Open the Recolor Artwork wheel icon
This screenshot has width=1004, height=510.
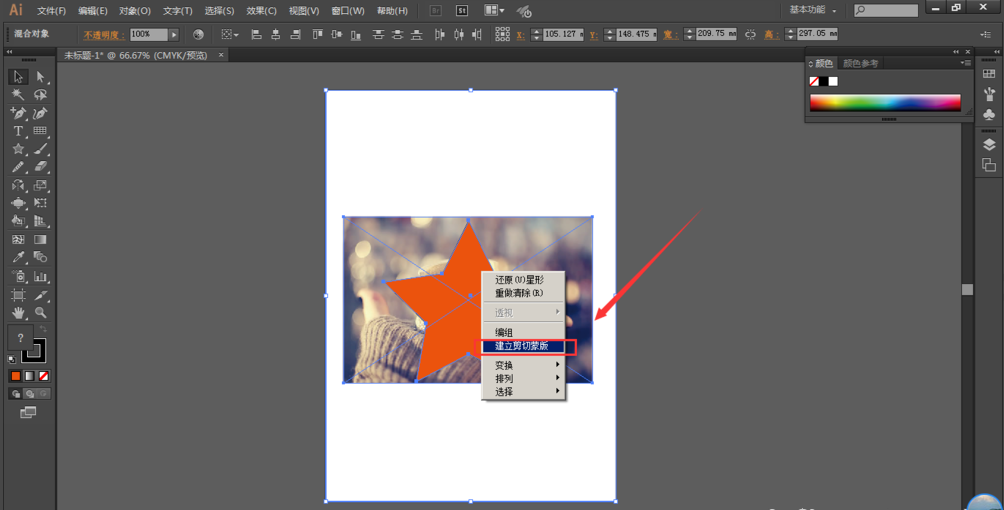198,35
